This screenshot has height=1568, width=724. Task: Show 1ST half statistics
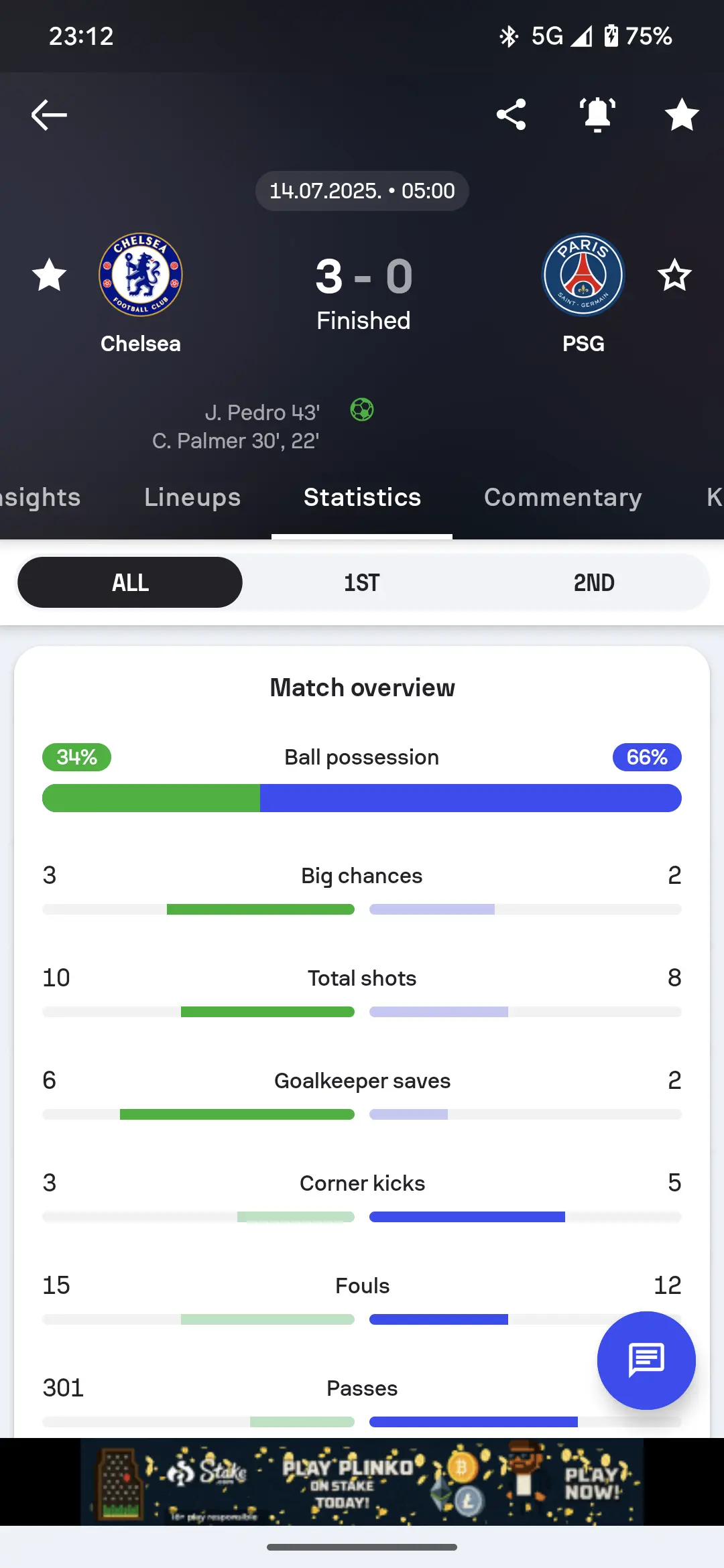(362, 582)
